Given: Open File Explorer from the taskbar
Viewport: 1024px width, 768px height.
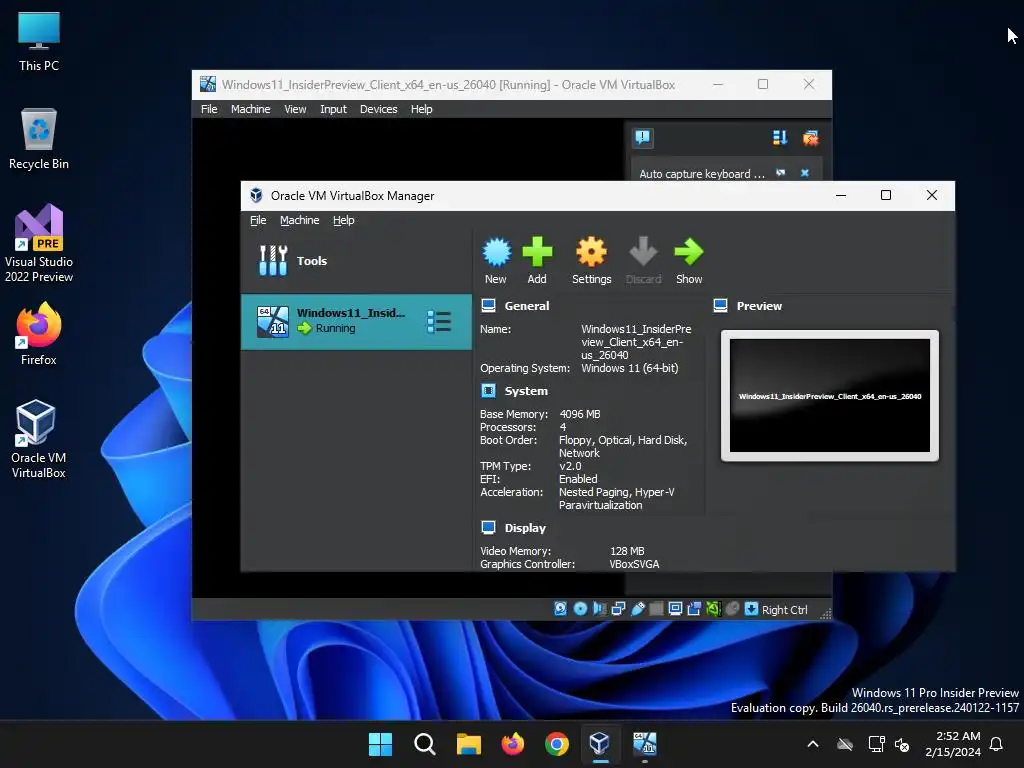Looking at the screenshot, I should point(468,744).
